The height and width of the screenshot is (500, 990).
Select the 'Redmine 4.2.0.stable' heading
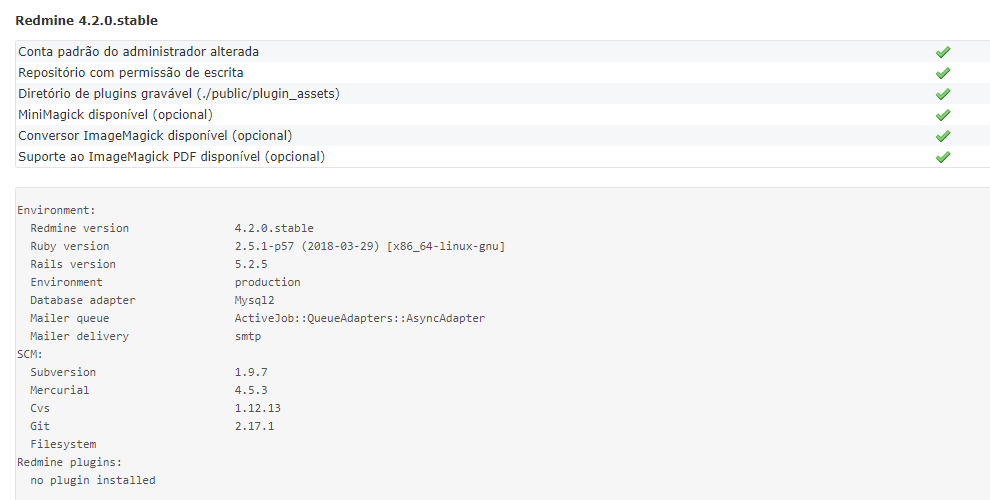tap(86, 20)
